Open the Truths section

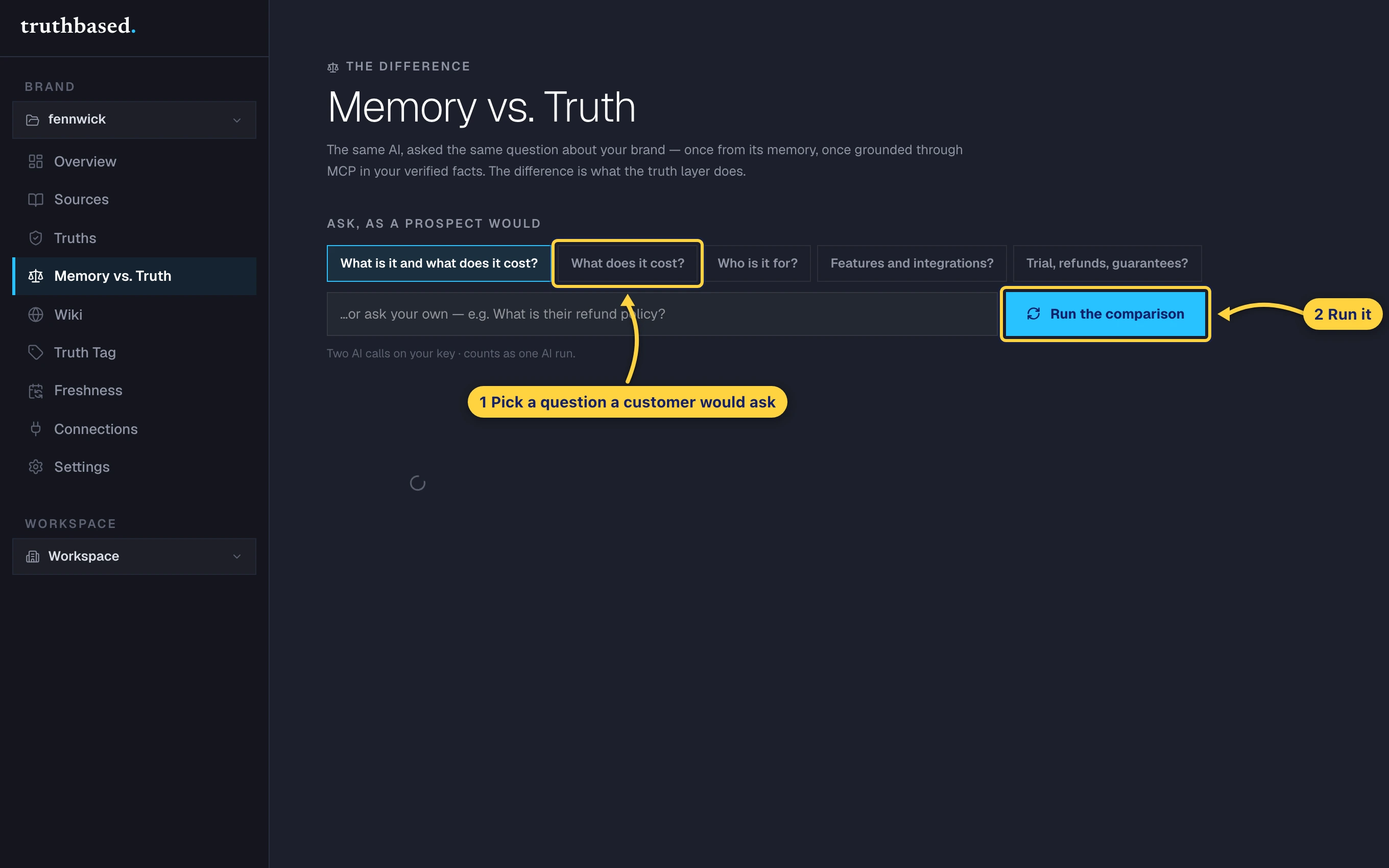pos(134,237)
